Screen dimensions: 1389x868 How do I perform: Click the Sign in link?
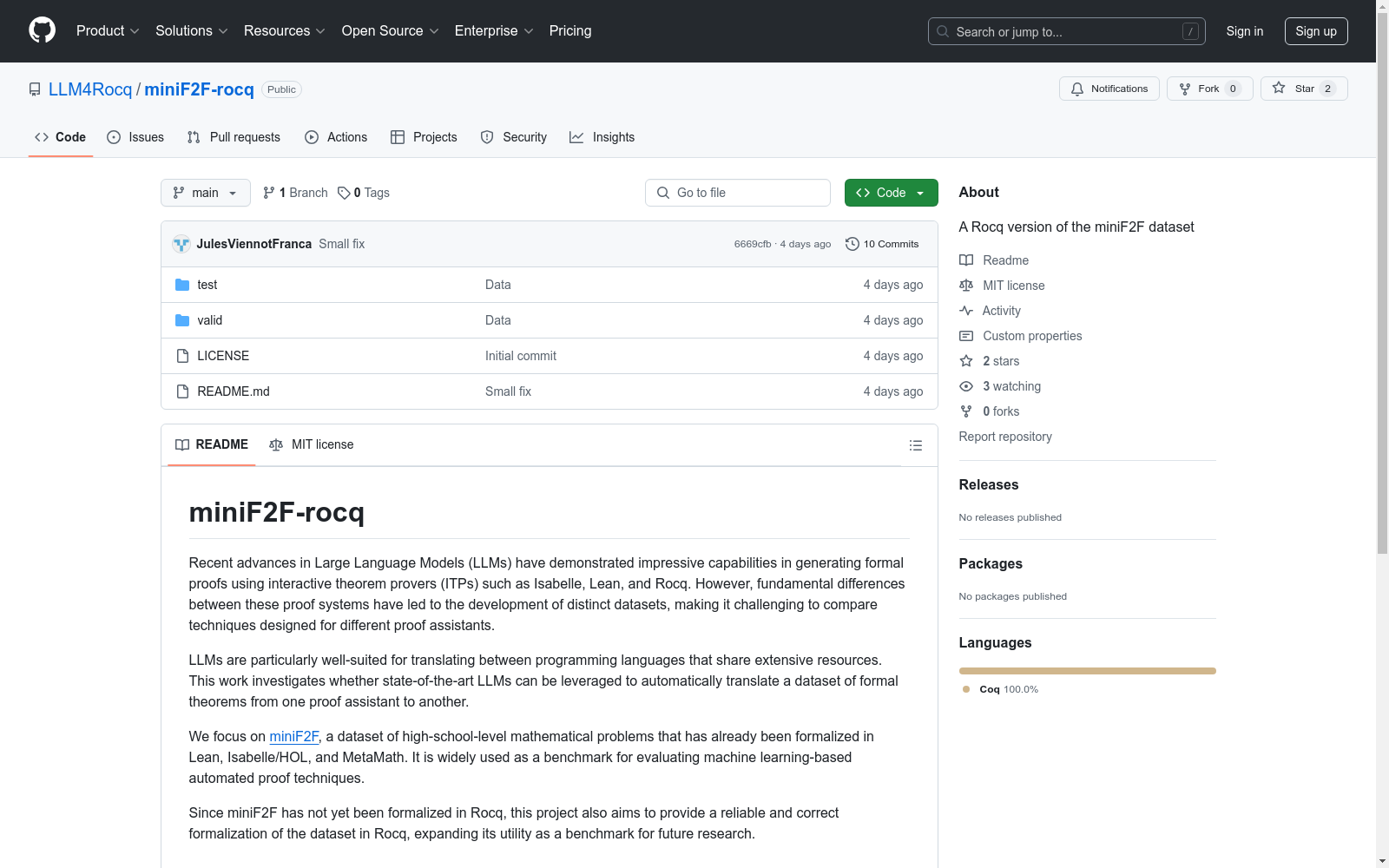tap(1245, 31)
